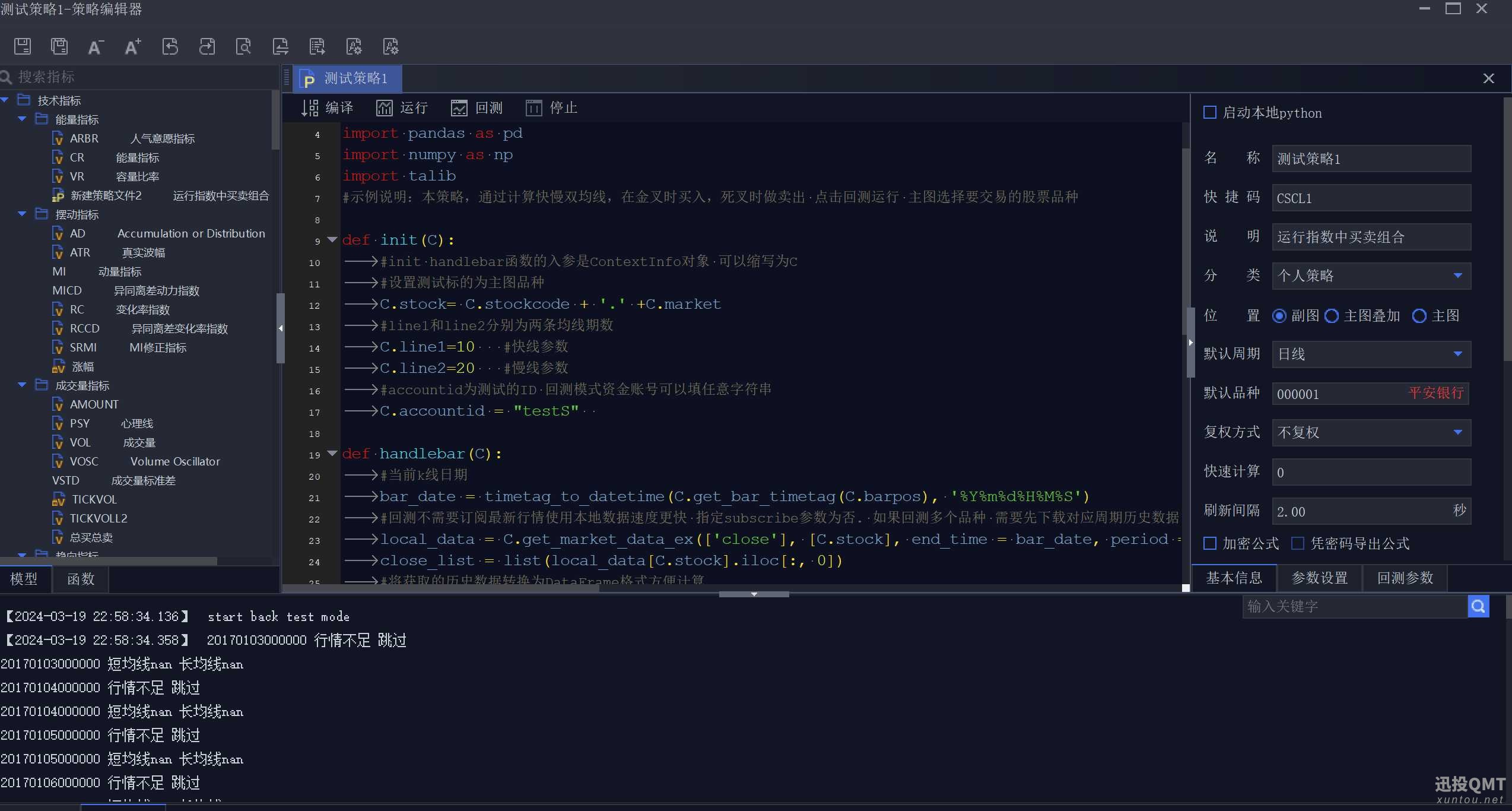Select the RCCD indicator
This screenshot has height=811, width=1512.
pos(140,328)
